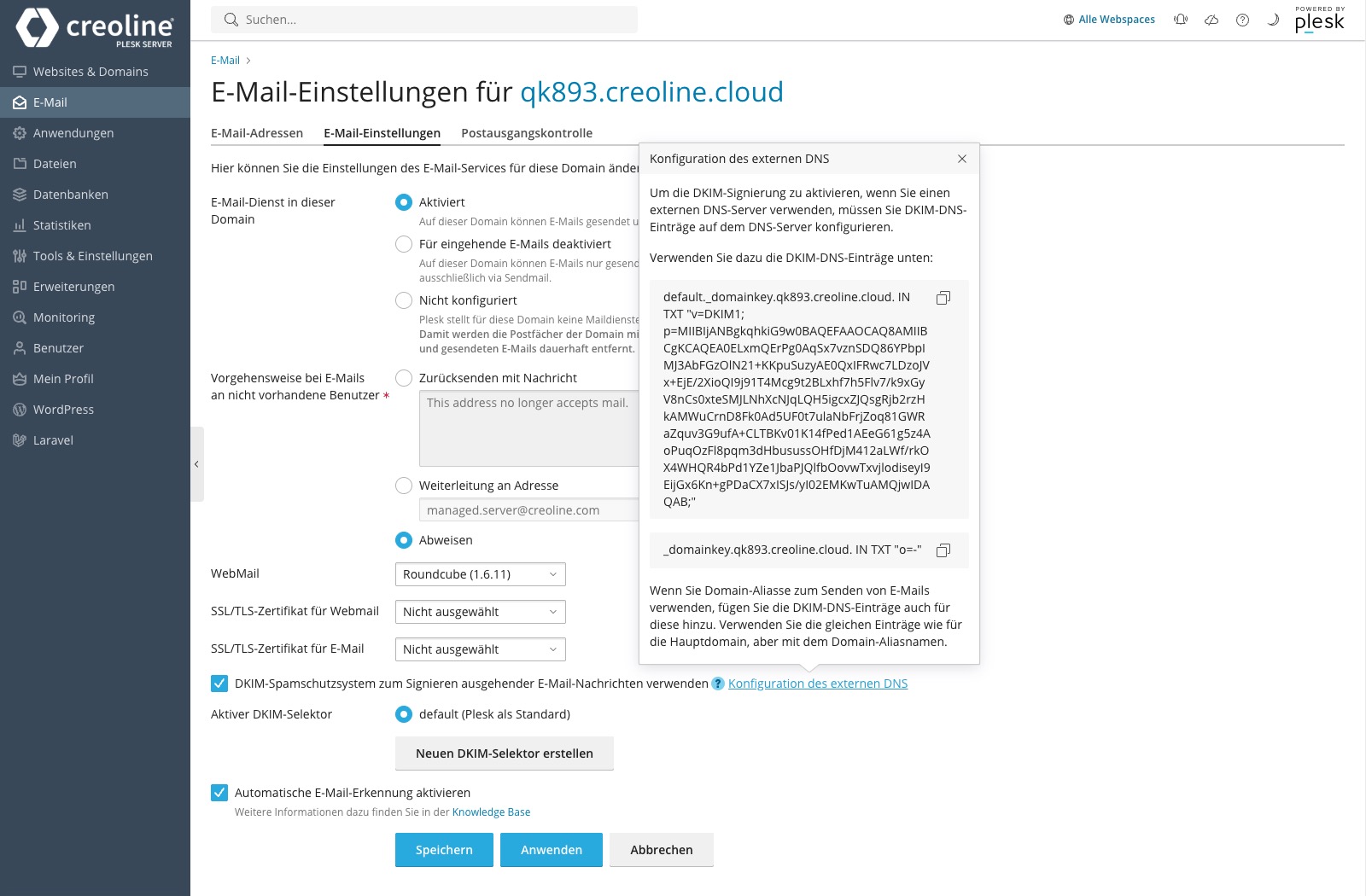This screenshot has width=1366, height=896.
Task: Click the creoline Plesk Server logo
Action: pyautogui.click(x=95, y=28)
